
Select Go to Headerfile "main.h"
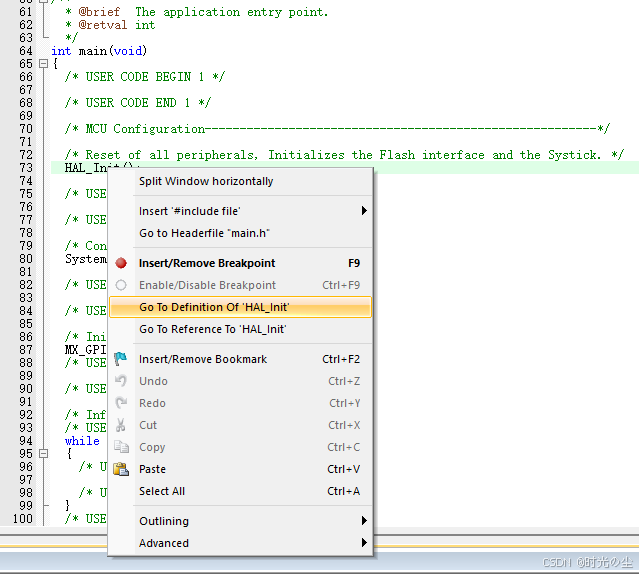tap(240, 233)
